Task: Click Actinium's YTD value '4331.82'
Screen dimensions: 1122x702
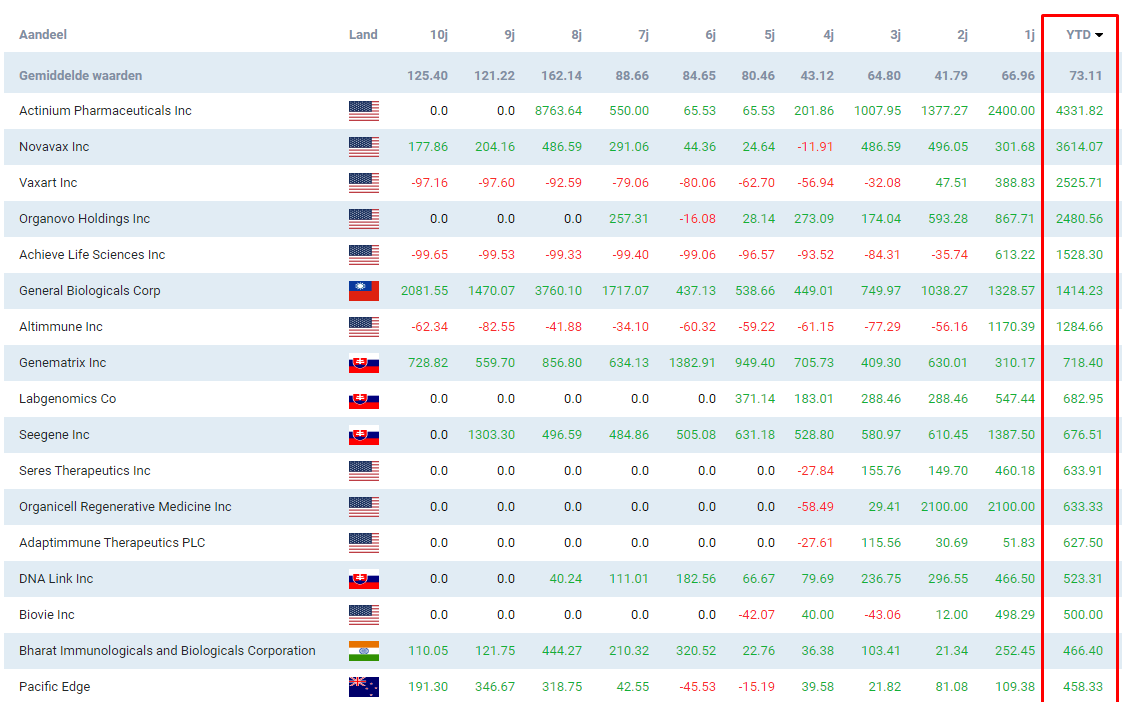Action: coord(1080,111)
